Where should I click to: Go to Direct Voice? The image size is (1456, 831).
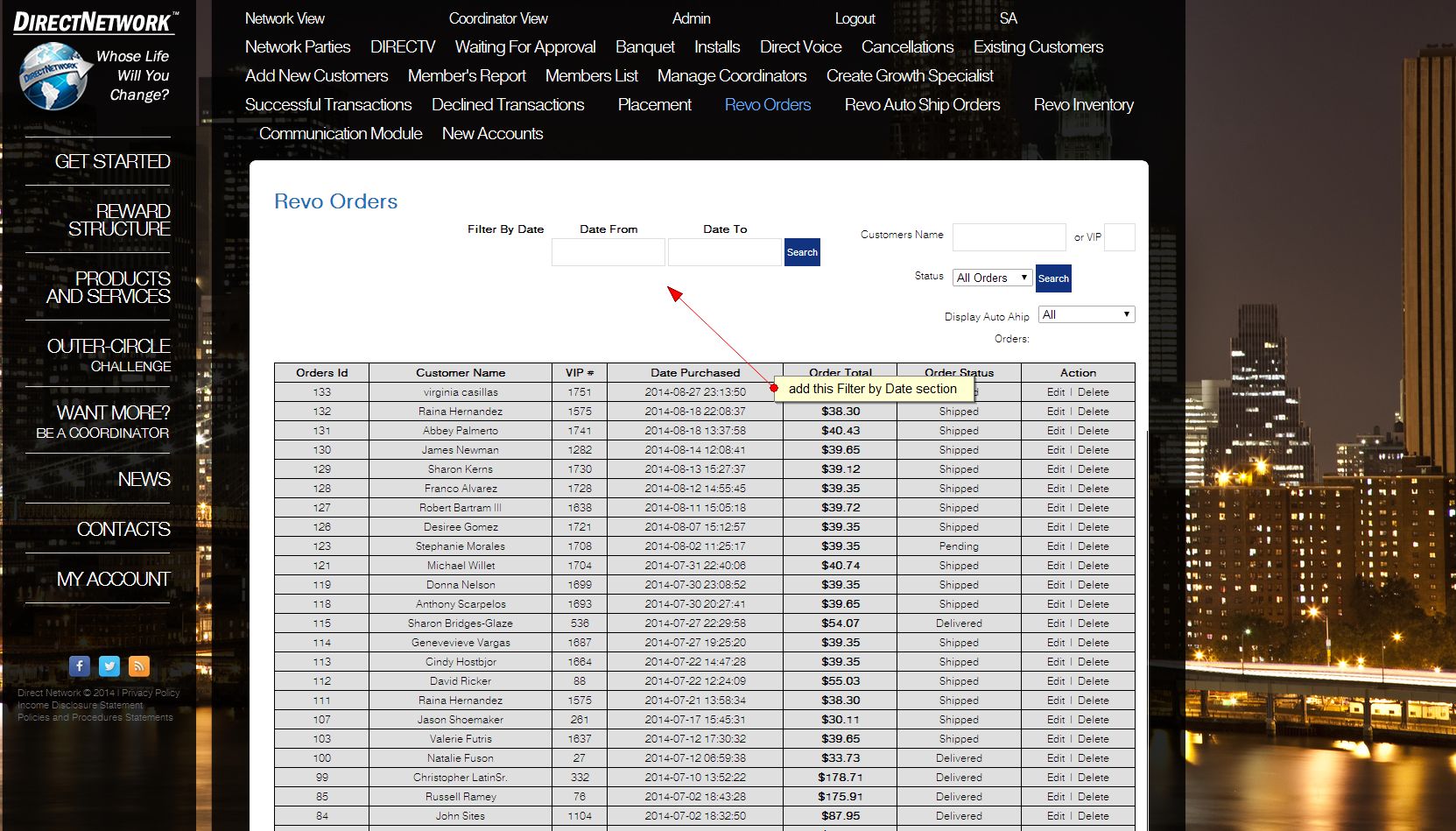(801, 47)
